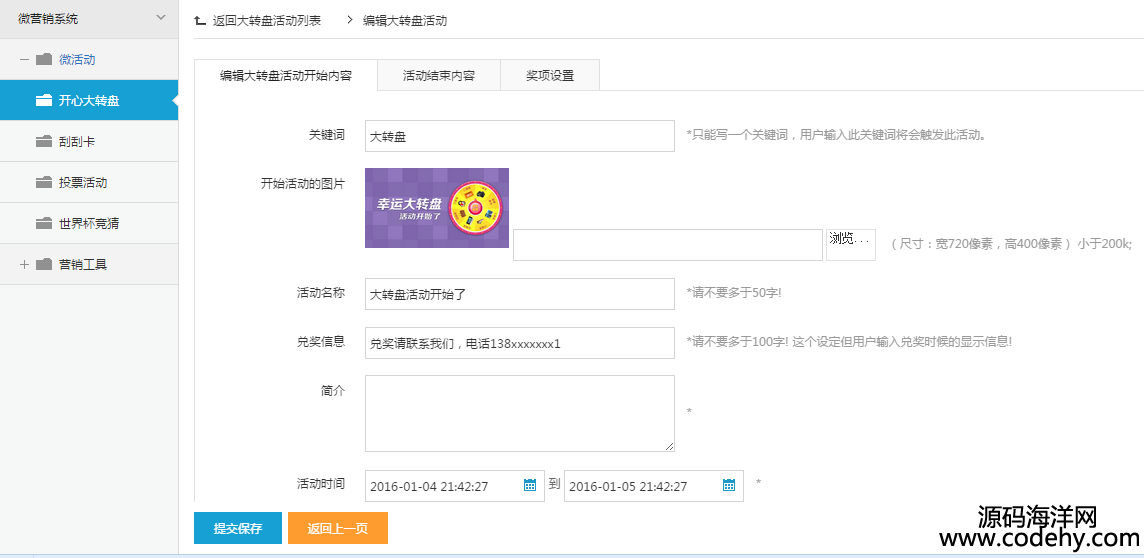The width and height of the screenshot is (1144, 558).
Task: Click the image file path input
Action: tap(668, 244)
